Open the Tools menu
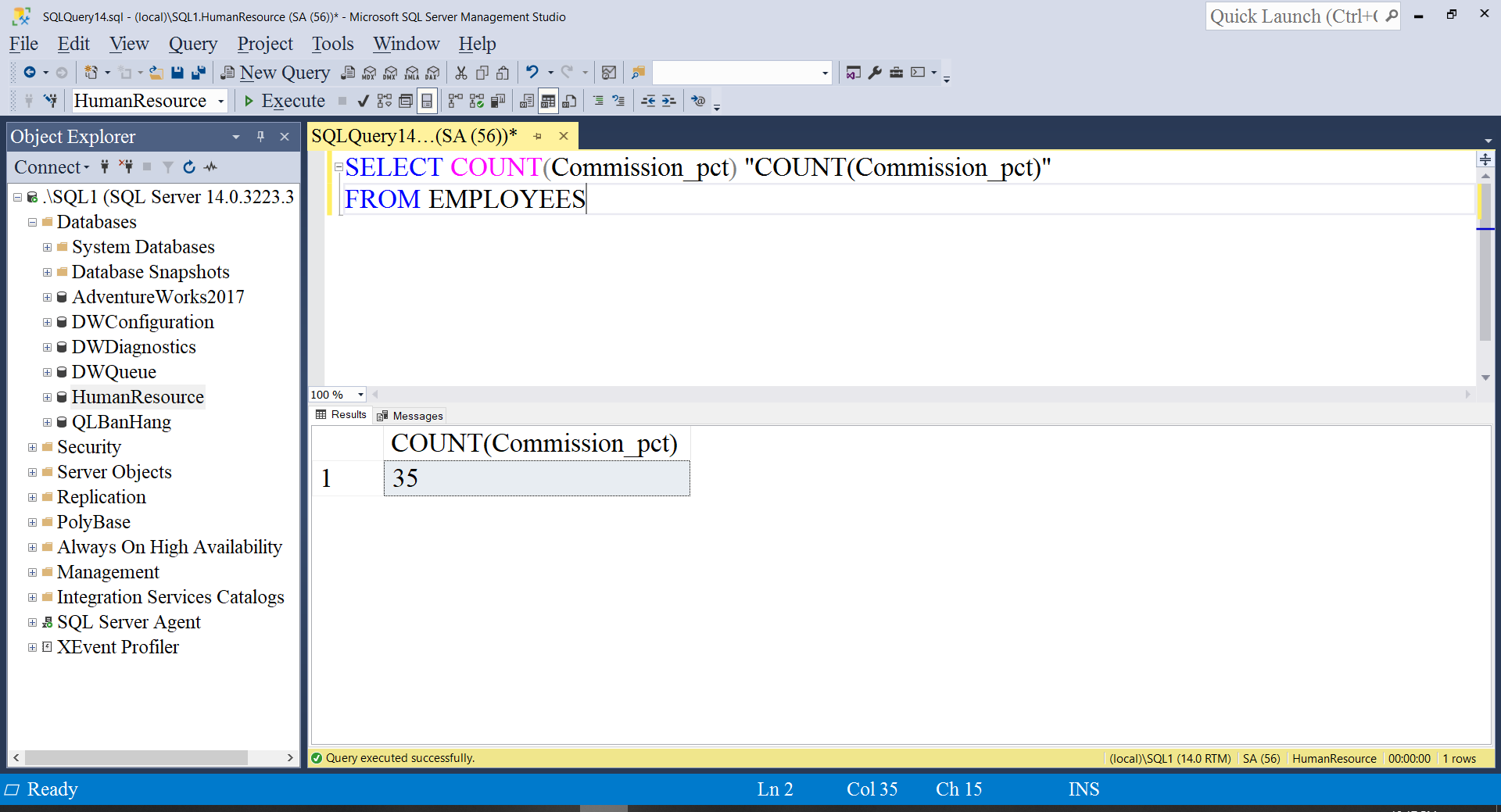Screen dimensions: 1501x812 (x=333, y=44)
